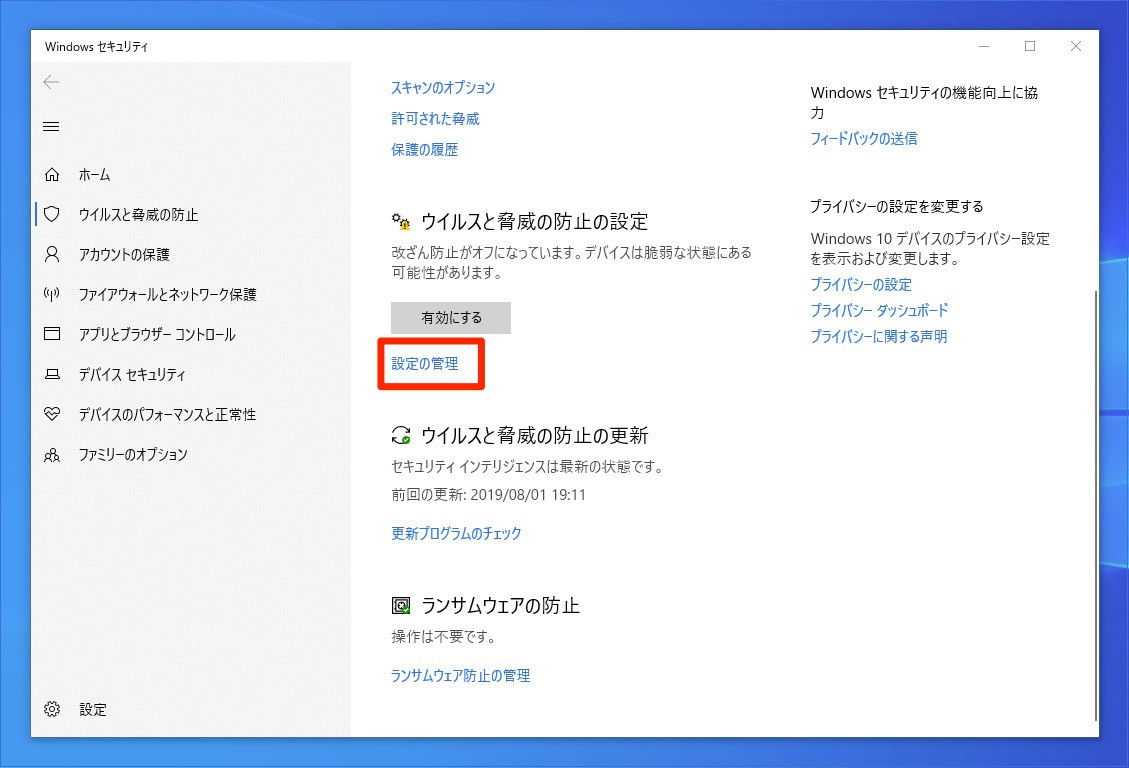
Task: Minimize the Windows セキュリティ window
Action: (984, 46)
